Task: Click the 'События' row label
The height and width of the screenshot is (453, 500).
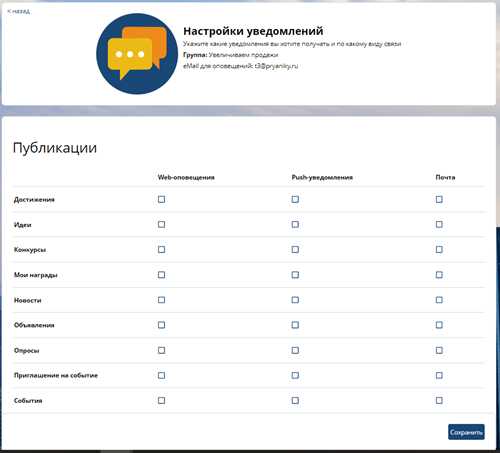Action: click(x=28, y=401)
